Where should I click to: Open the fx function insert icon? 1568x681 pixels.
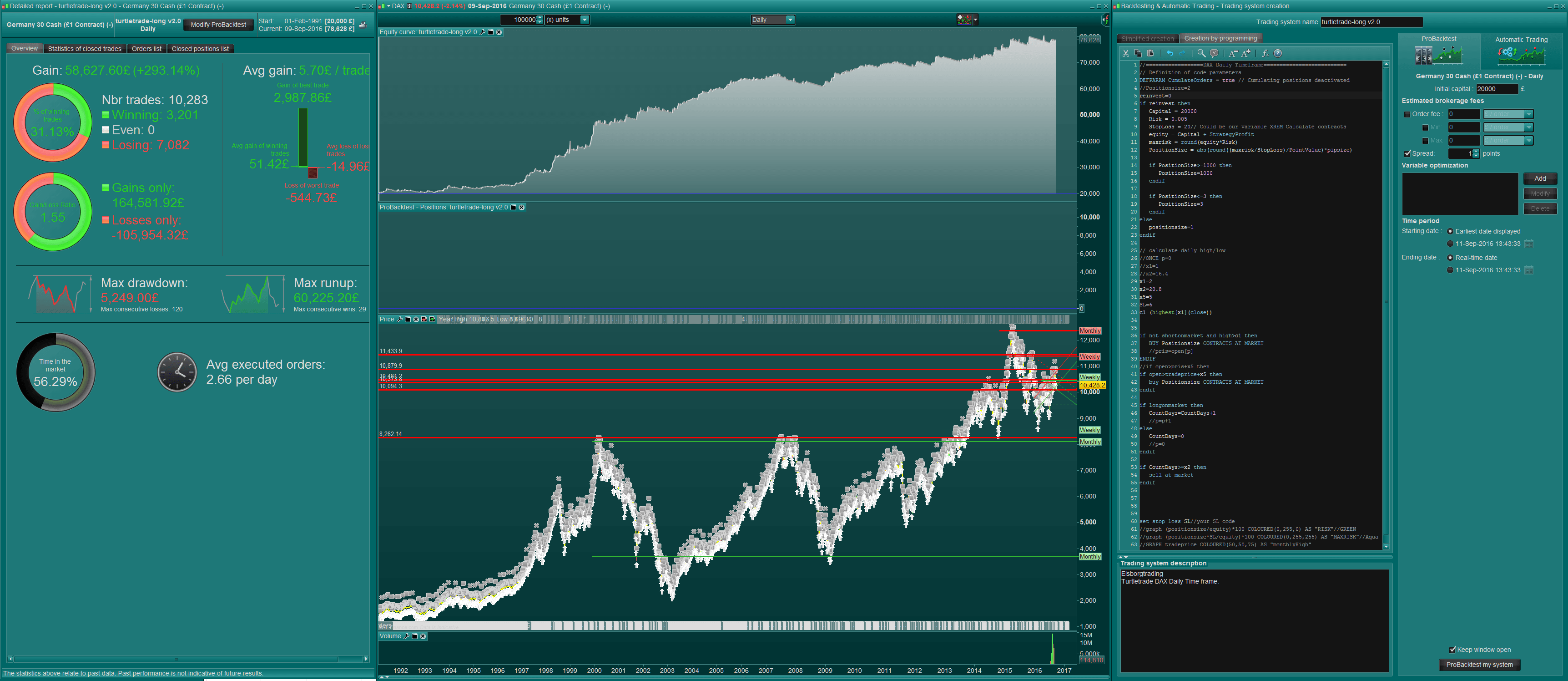1265,54
